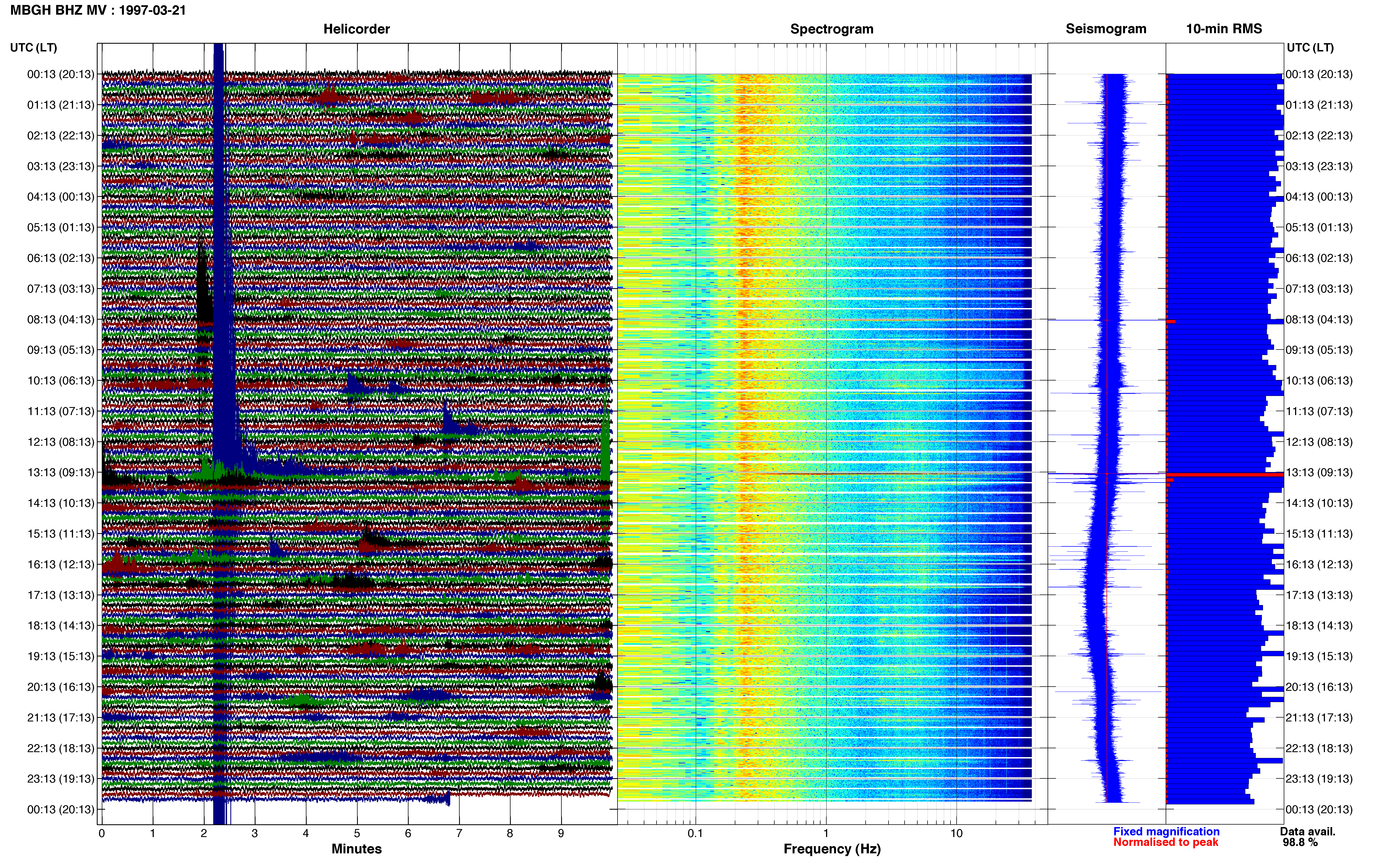Click the 'Frequency (Hz)' axis label
Viewport: 1388px width, 868px height.
pos(832,849)
